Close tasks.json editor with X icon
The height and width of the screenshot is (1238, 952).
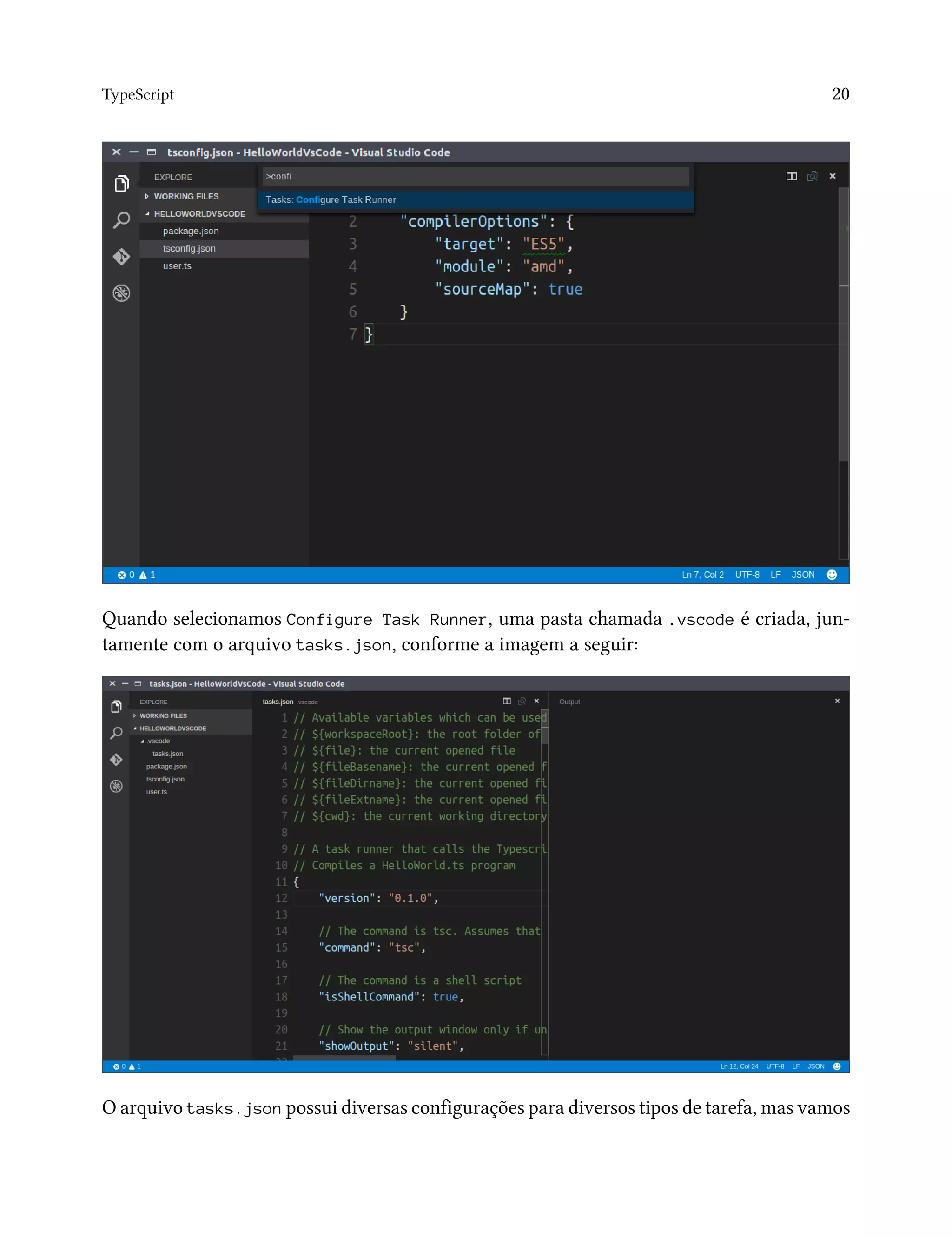point(536,701)
